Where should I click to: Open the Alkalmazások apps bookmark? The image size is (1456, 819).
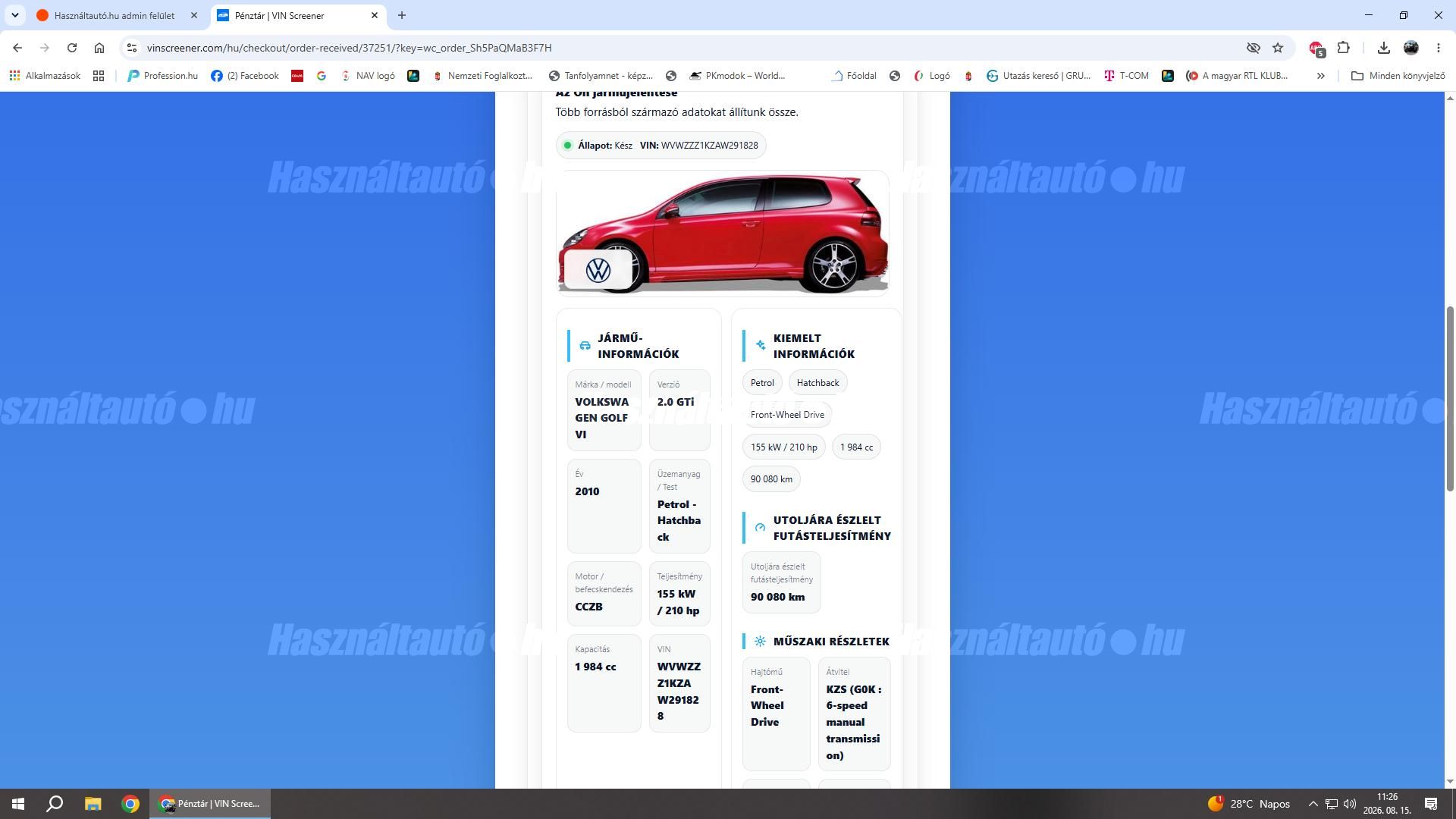tap(45, 76)
